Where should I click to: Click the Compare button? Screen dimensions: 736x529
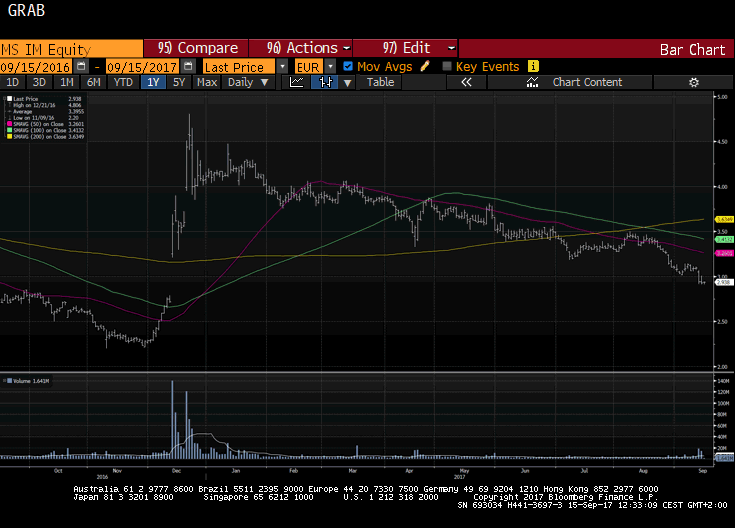pos(198,48)
